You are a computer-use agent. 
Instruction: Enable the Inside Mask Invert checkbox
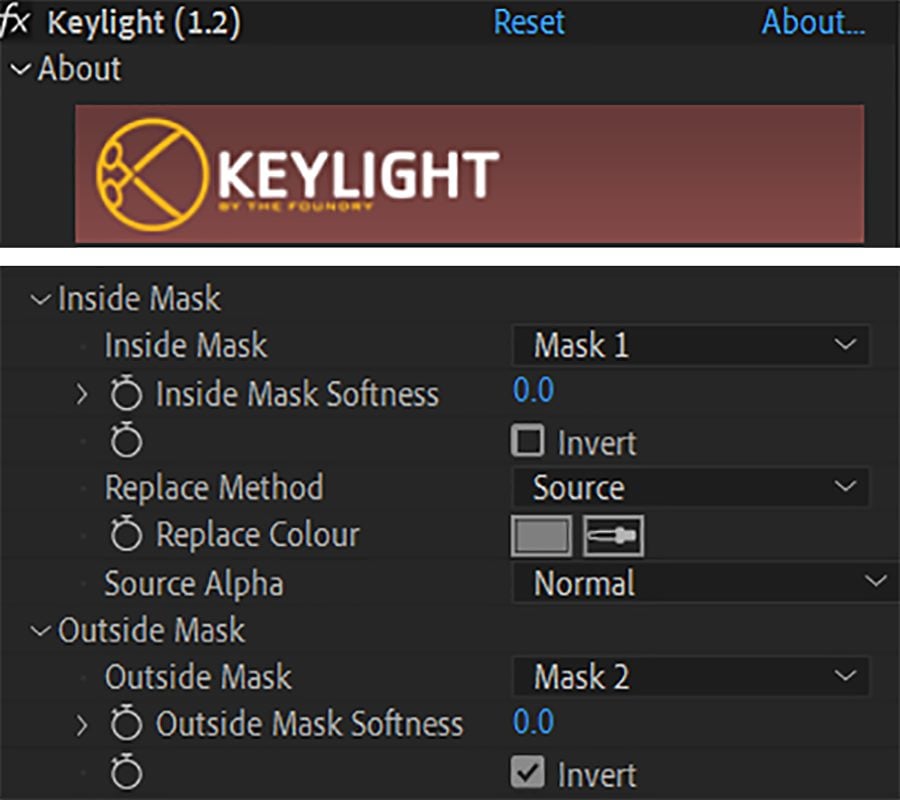pyautogui.click(x=527, y=441)
